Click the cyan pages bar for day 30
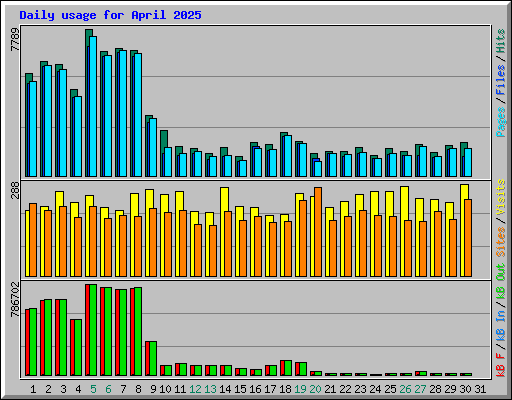Screen dimensions: 512x400 pyautogui.click(x=468, y=163)
